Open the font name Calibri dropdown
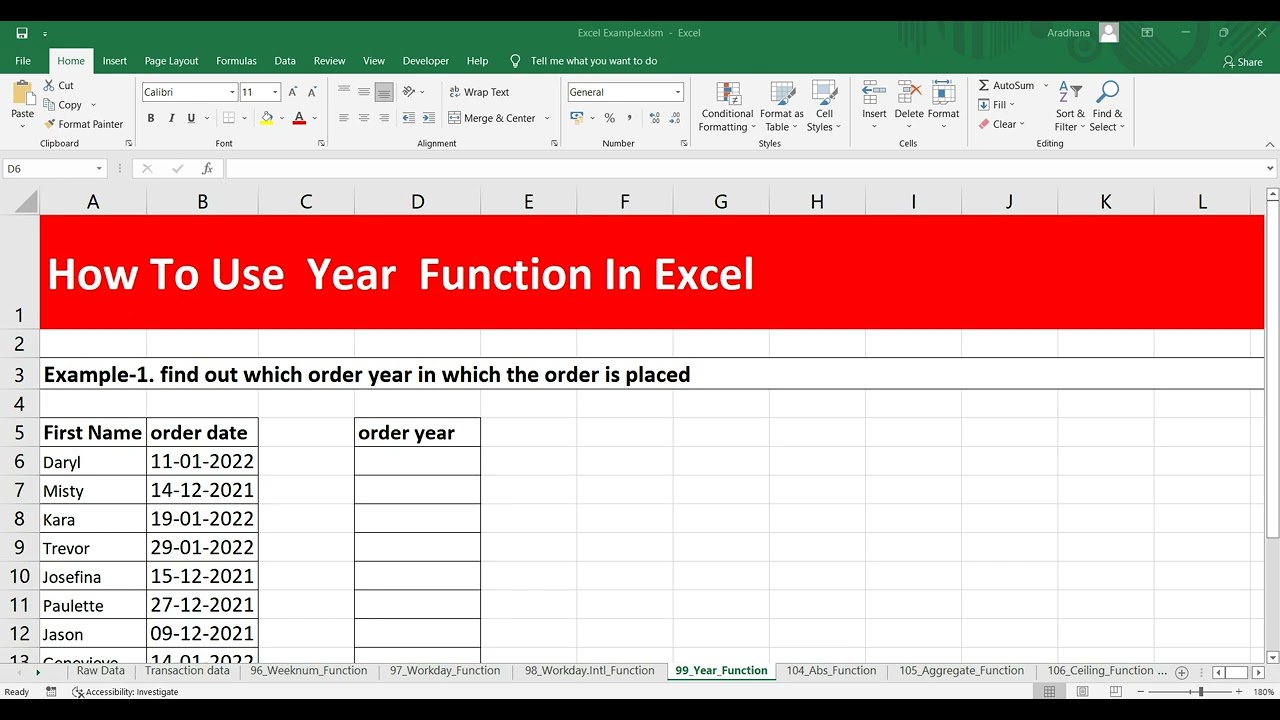Viewport: 1280px width, 720px height. [x=232, y=92]
